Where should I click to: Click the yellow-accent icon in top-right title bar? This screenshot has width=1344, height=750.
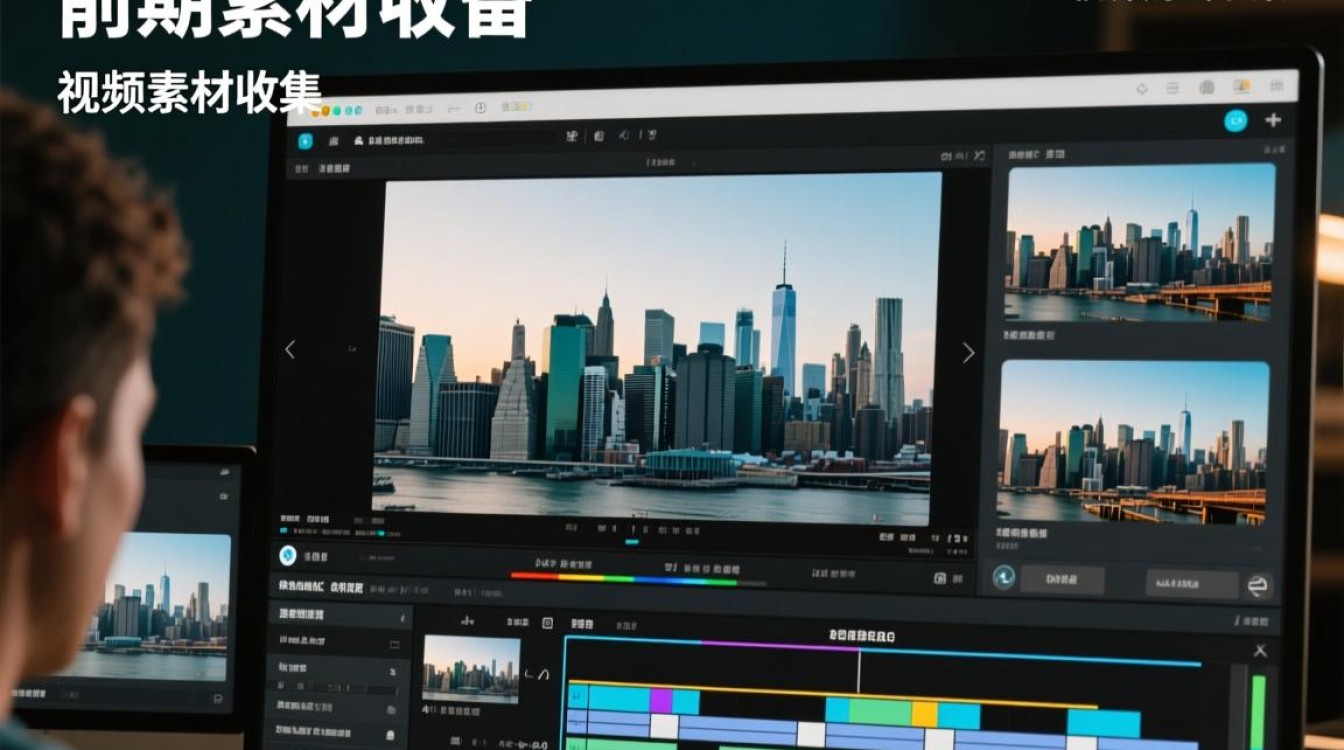tap(1241, 87)
